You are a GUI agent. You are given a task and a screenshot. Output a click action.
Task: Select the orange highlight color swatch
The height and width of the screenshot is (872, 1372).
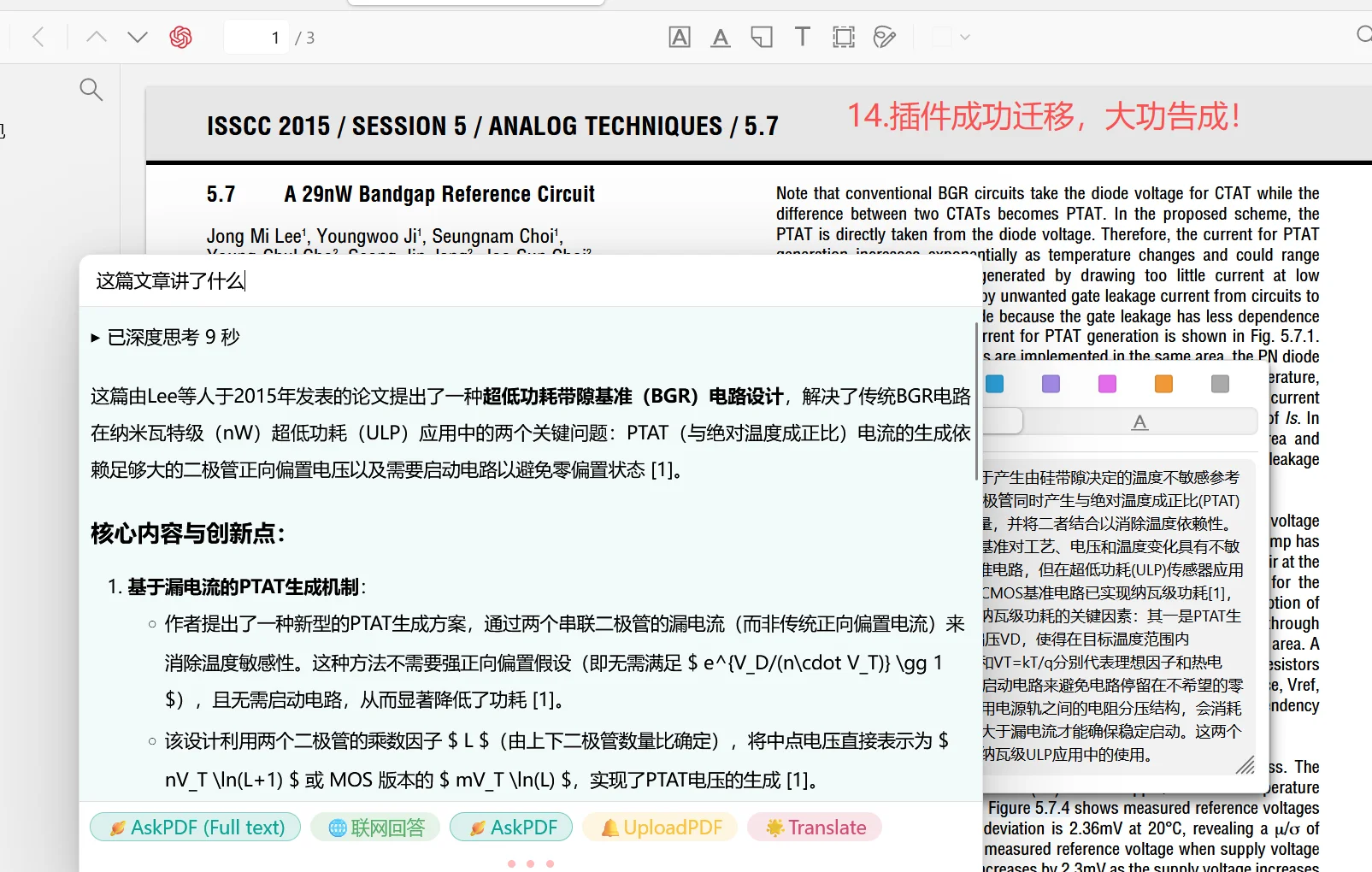pyautogui.click(x=1163, y=384)
